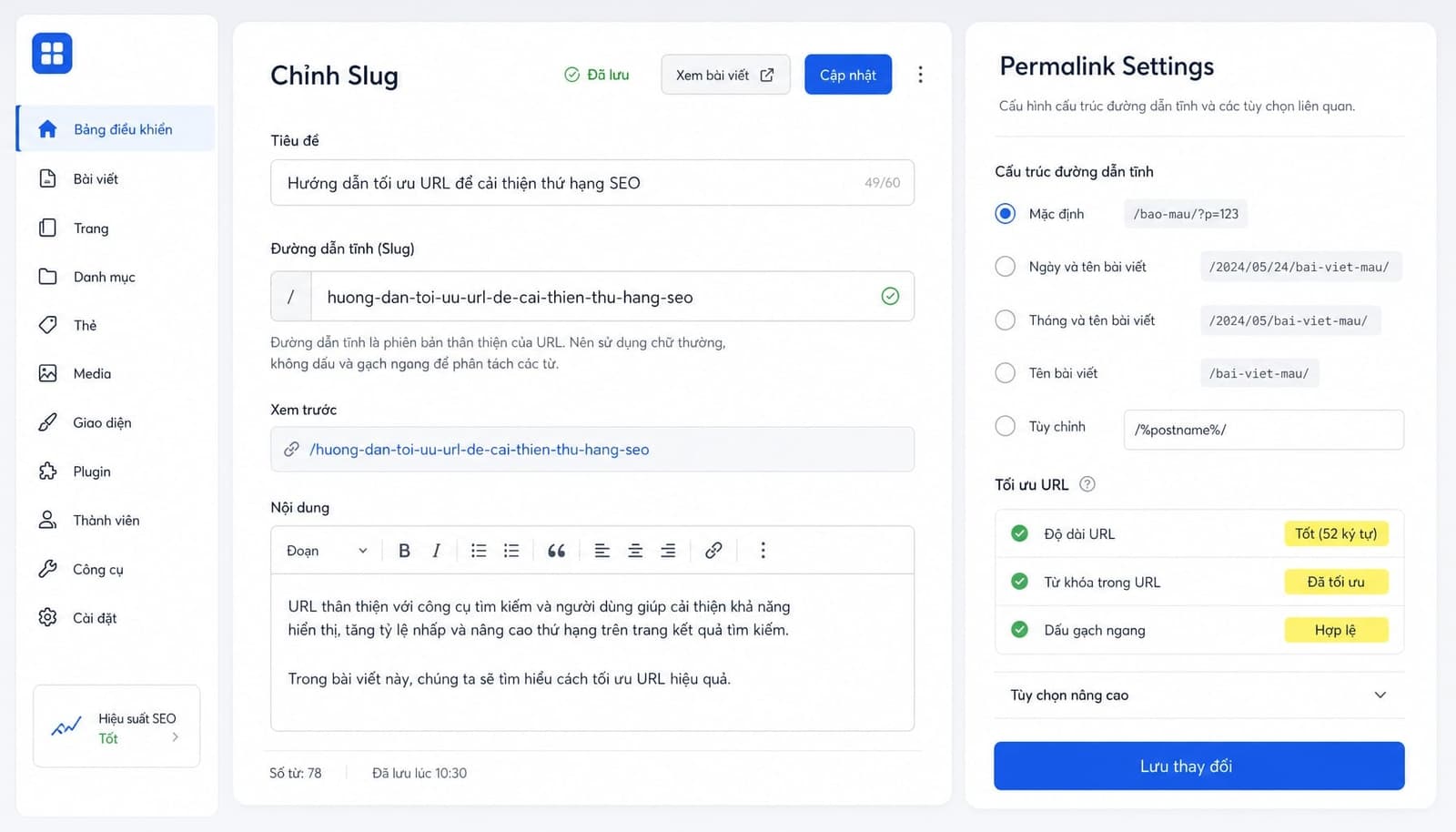Click the Từ khóa trong URL check icon
Screen dimensions: 1456x832
click(x=1019, y=582)
